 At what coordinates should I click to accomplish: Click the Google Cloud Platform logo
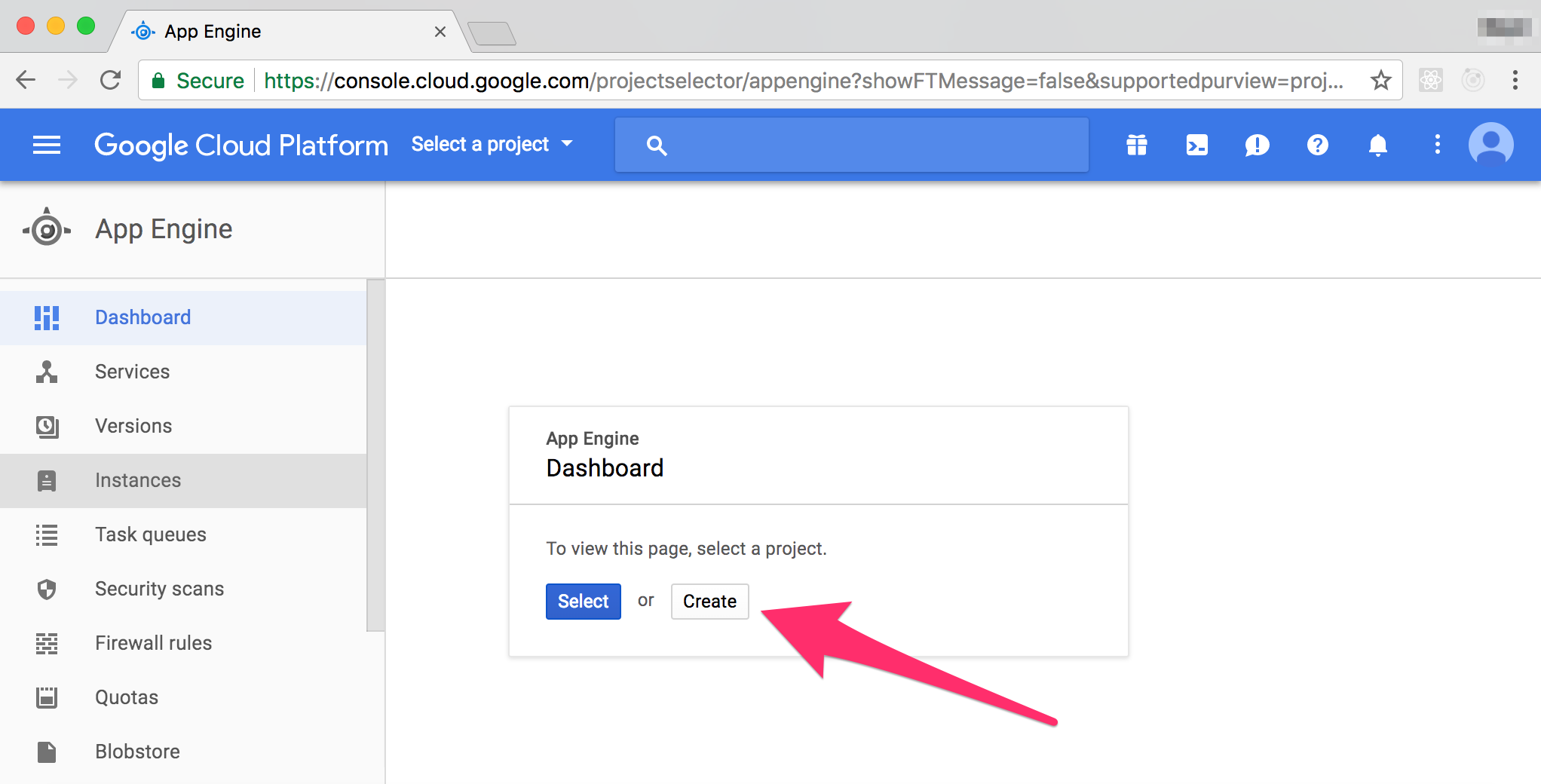[241, 145]
